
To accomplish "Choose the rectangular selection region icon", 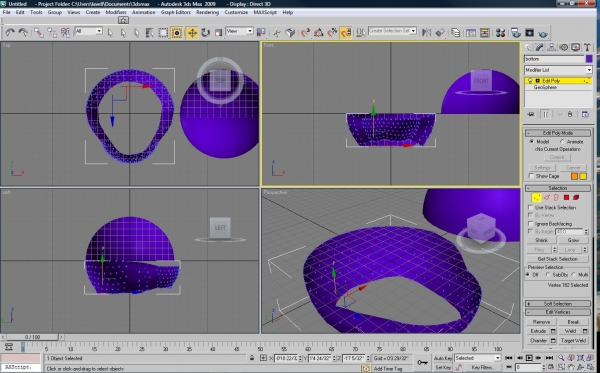I will point(163,33).
